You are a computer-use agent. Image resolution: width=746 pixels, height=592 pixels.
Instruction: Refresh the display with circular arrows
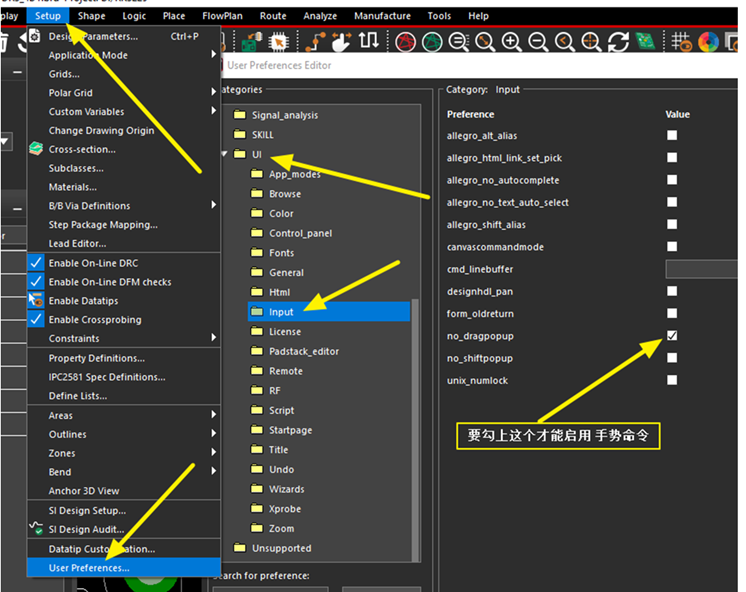pos(618,42)
